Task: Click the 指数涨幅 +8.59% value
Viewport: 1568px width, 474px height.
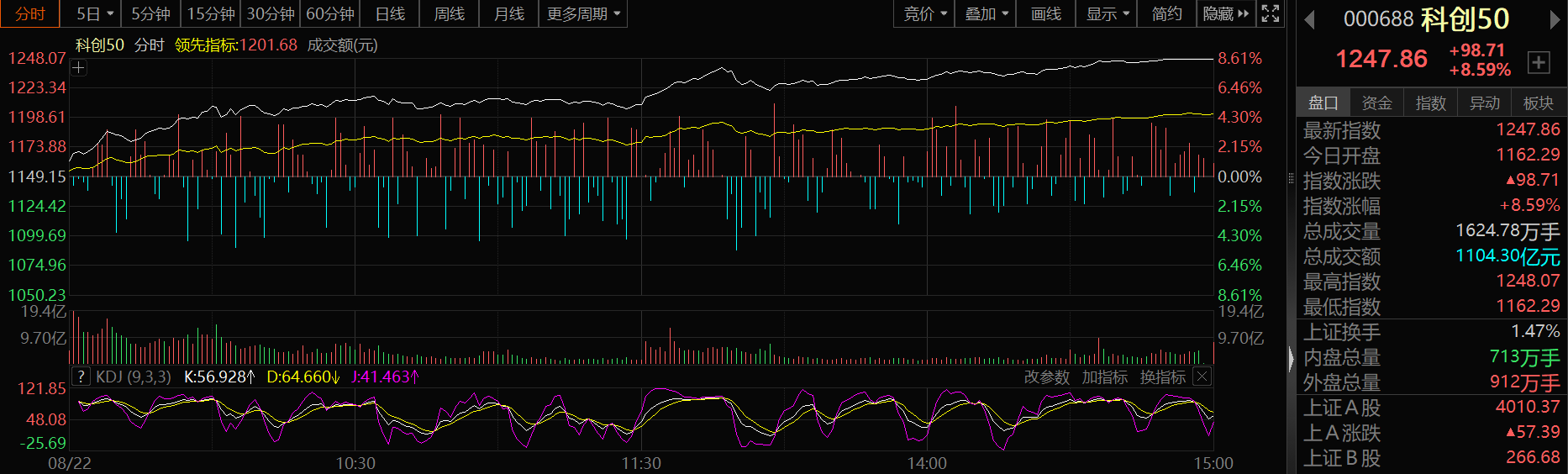Action: tap(1530, 205)
